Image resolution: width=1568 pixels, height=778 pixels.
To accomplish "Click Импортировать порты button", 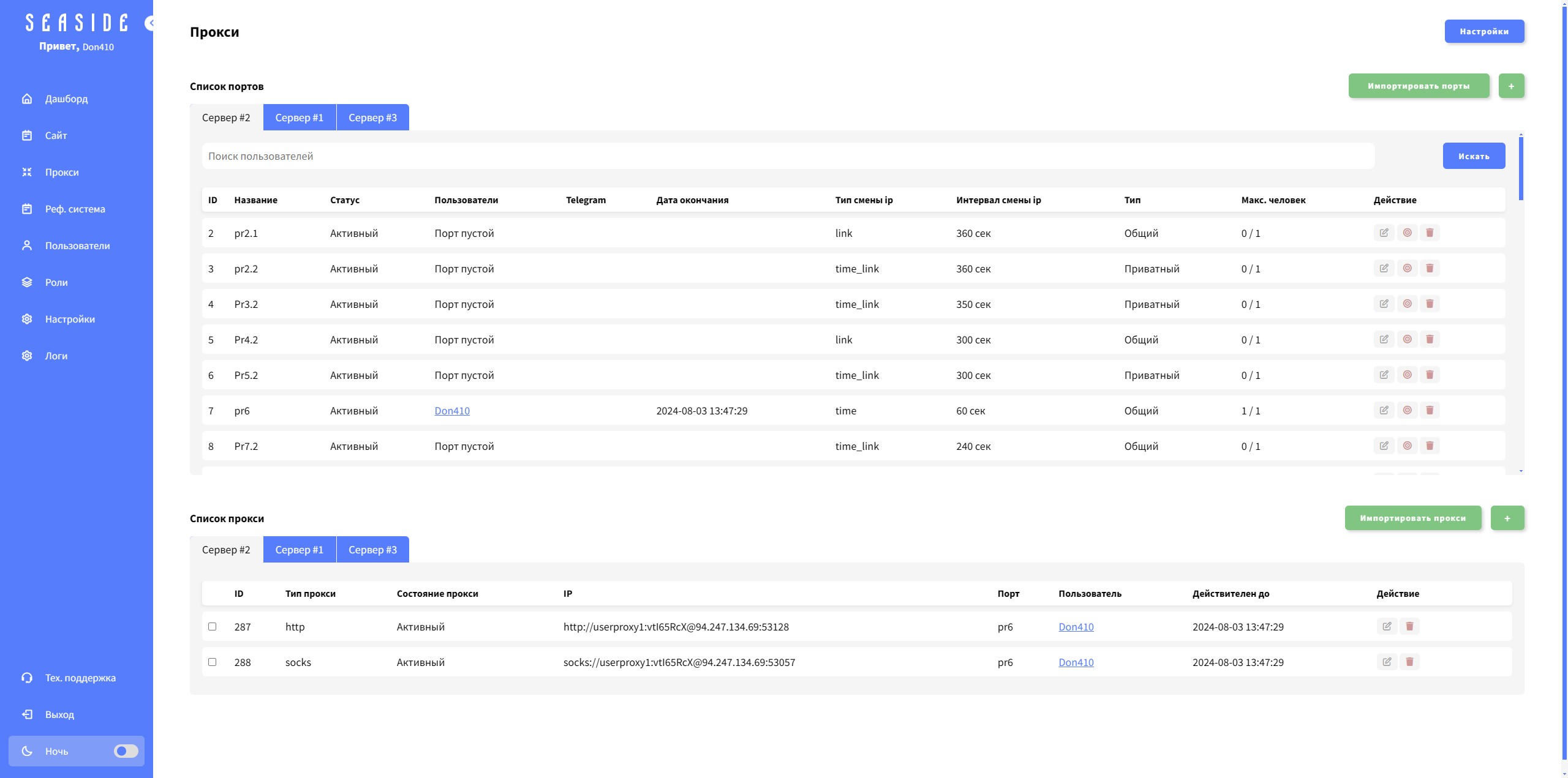I will click(1419, 86).
